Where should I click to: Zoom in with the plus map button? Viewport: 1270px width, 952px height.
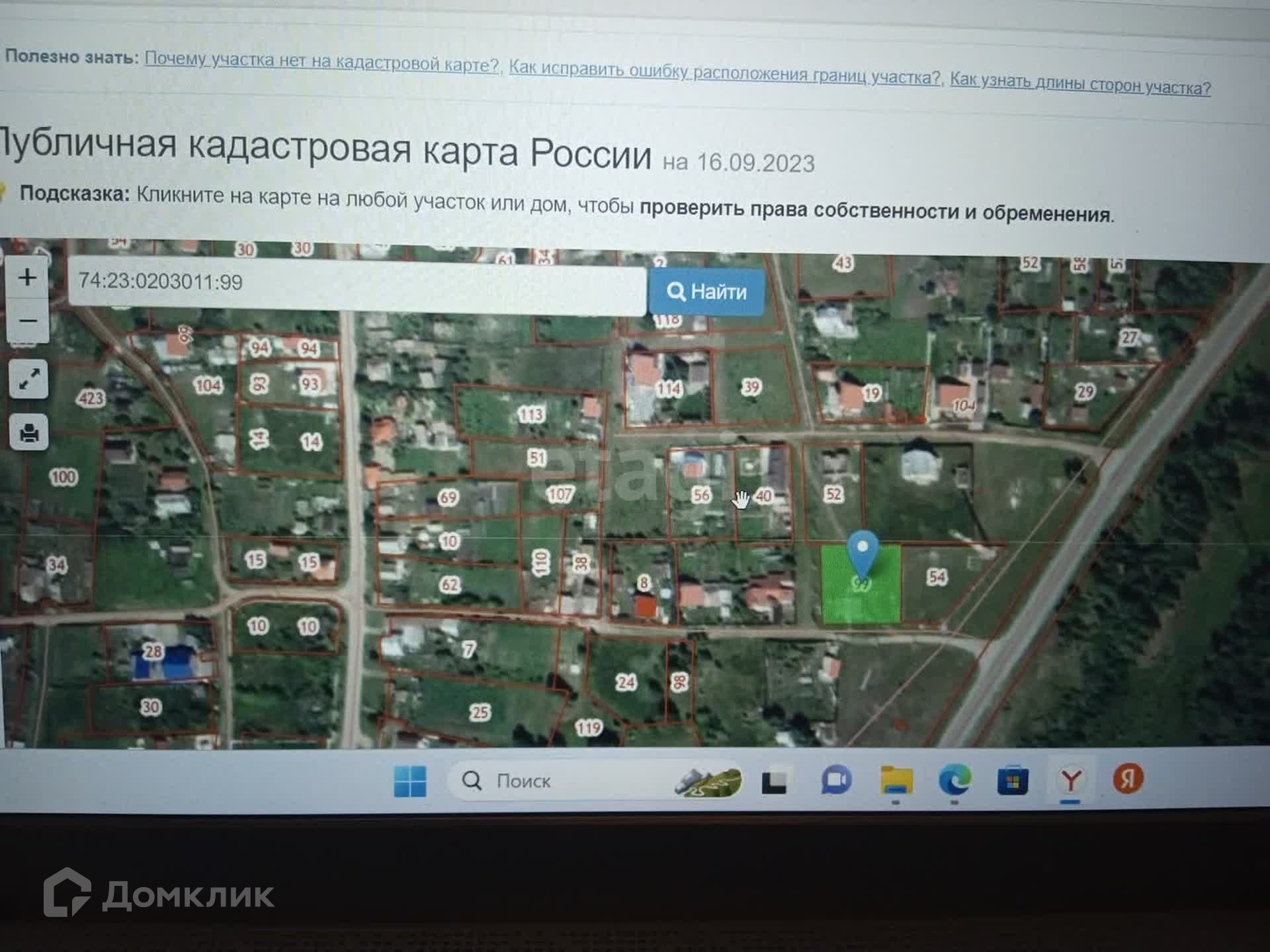pos(27,278)
